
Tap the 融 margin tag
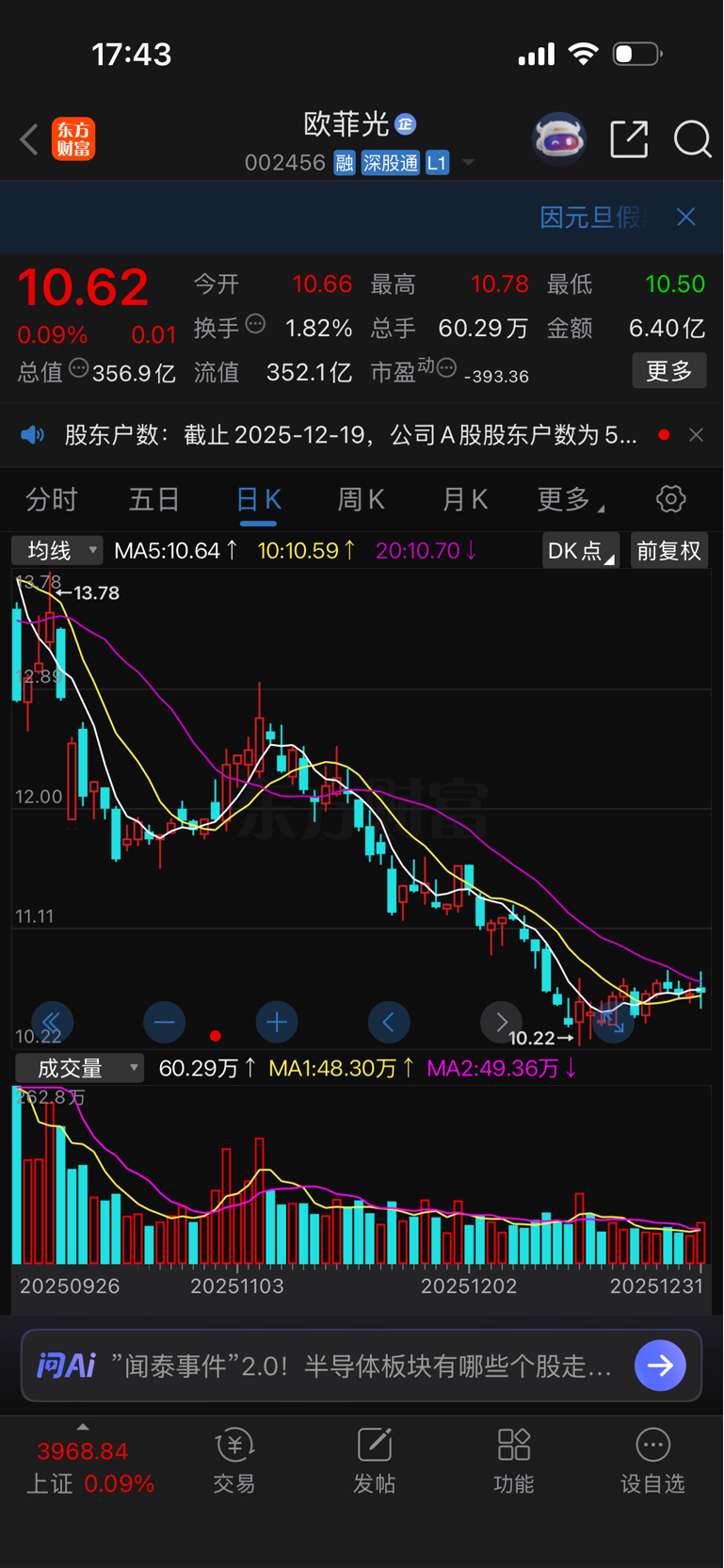(344, 163)
